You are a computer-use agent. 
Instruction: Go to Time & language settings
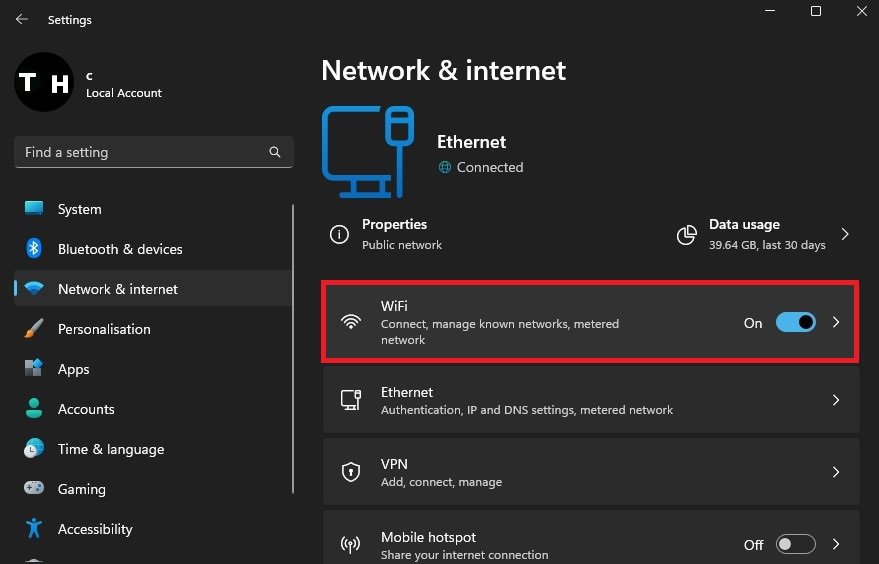(x=110, y=449)
